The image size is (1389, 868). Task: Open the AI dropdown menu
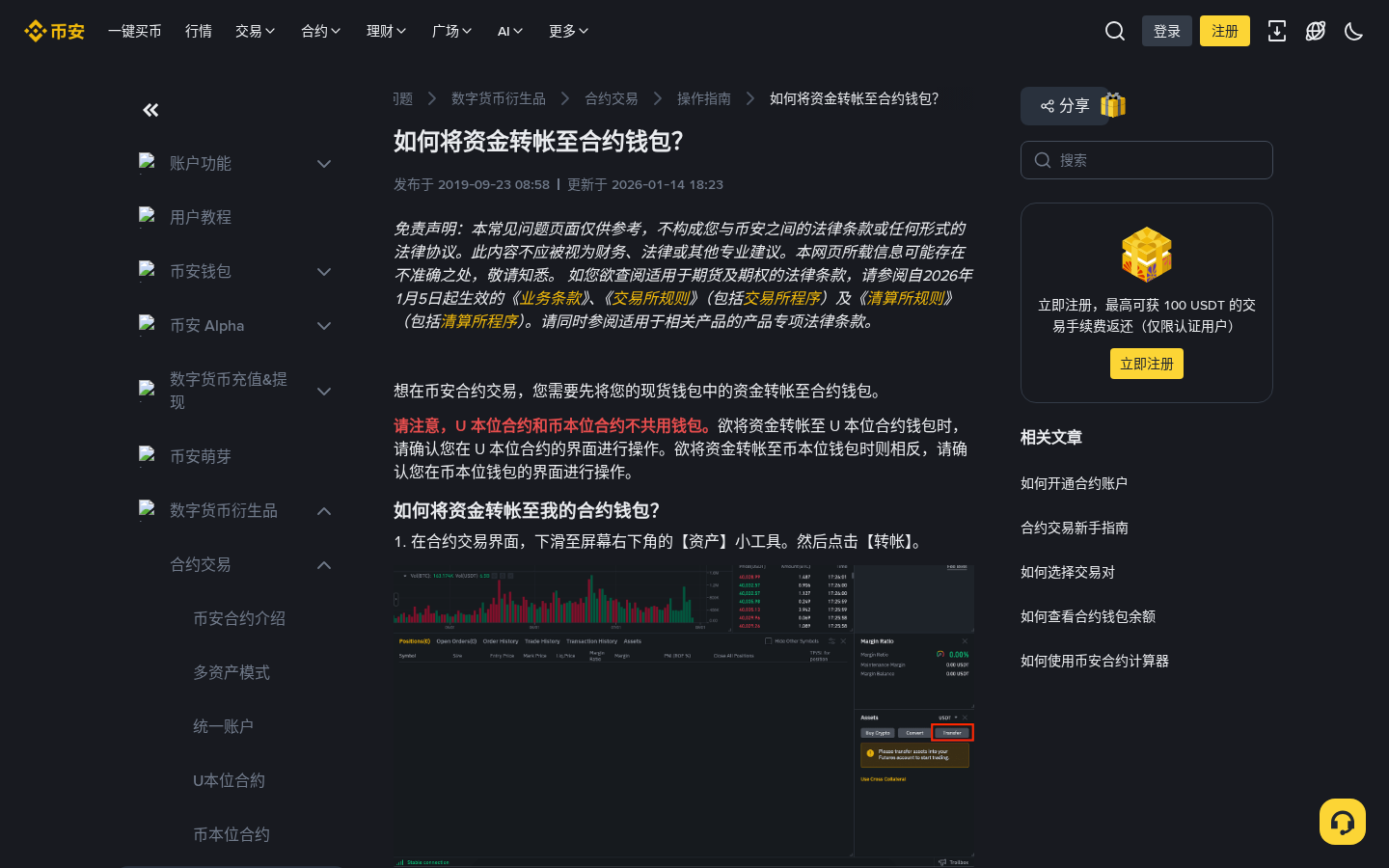(510, 31)
